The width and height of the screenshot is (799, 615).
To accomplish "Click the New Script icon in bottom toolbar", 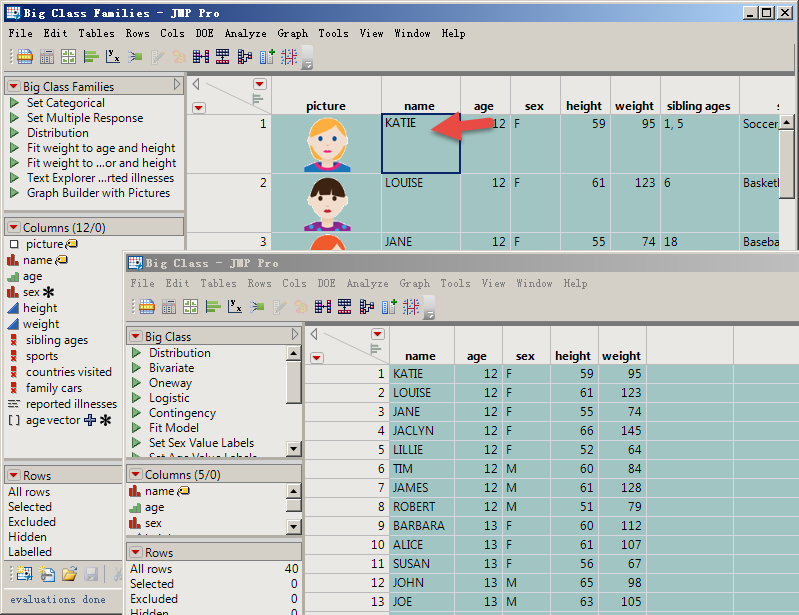I will [47, 573].
